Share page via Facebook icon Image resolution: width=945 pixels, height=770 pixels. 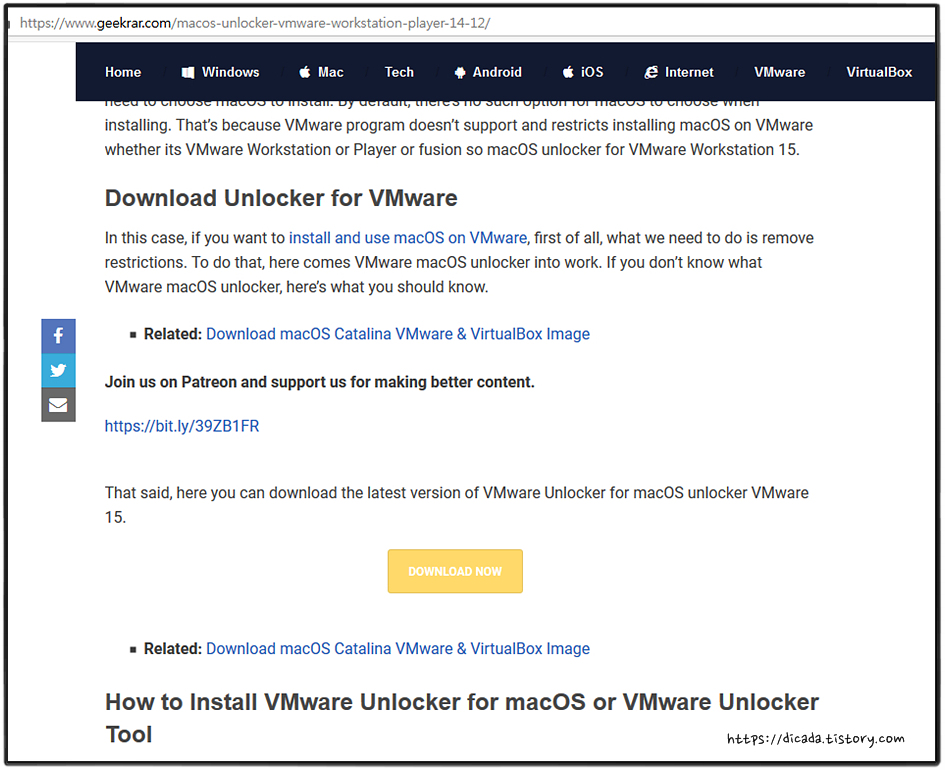[x=58, y=336]
